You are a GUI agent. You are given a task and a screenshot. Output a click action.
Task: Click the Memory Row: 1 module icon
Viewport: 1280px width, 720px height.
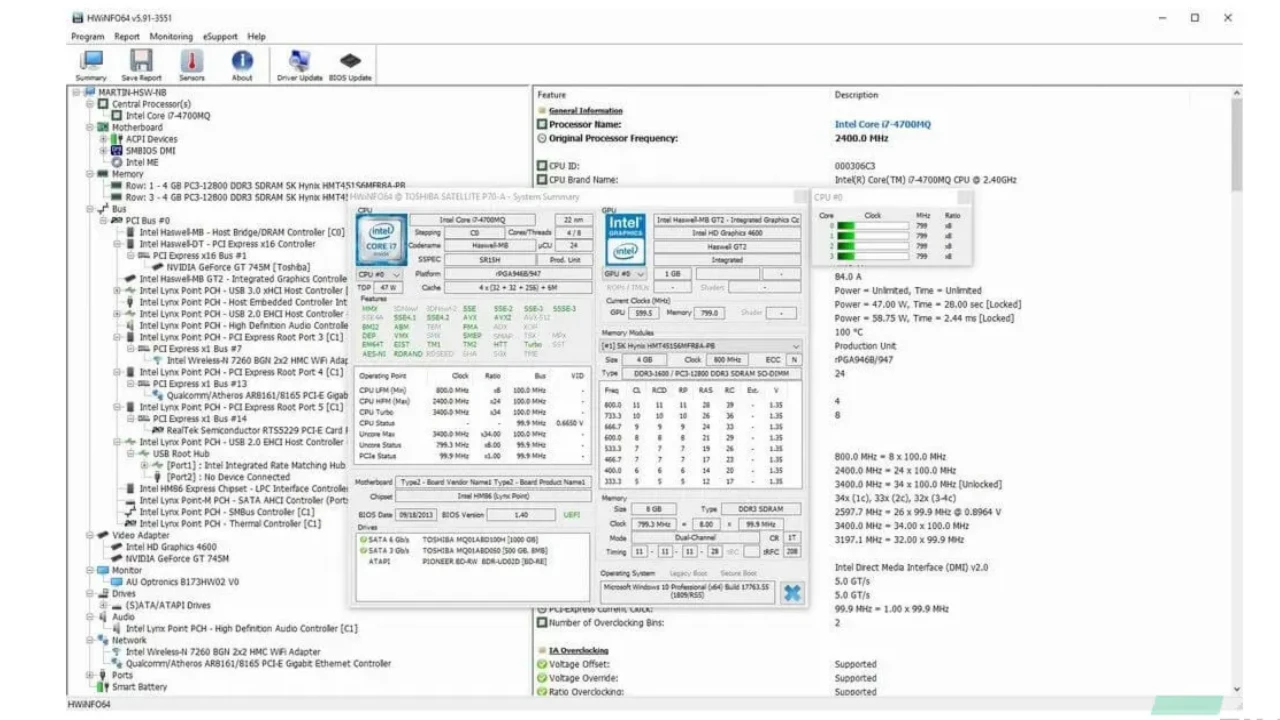click(117, 186)
